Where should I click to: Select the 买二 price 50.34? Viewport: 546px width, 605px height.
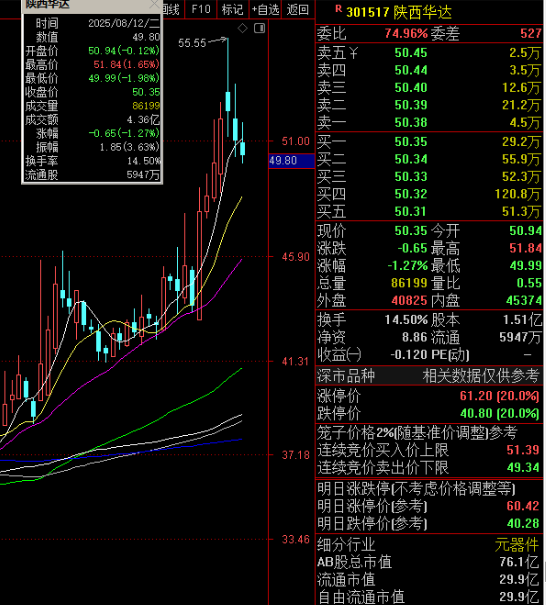tap(411, 159)
